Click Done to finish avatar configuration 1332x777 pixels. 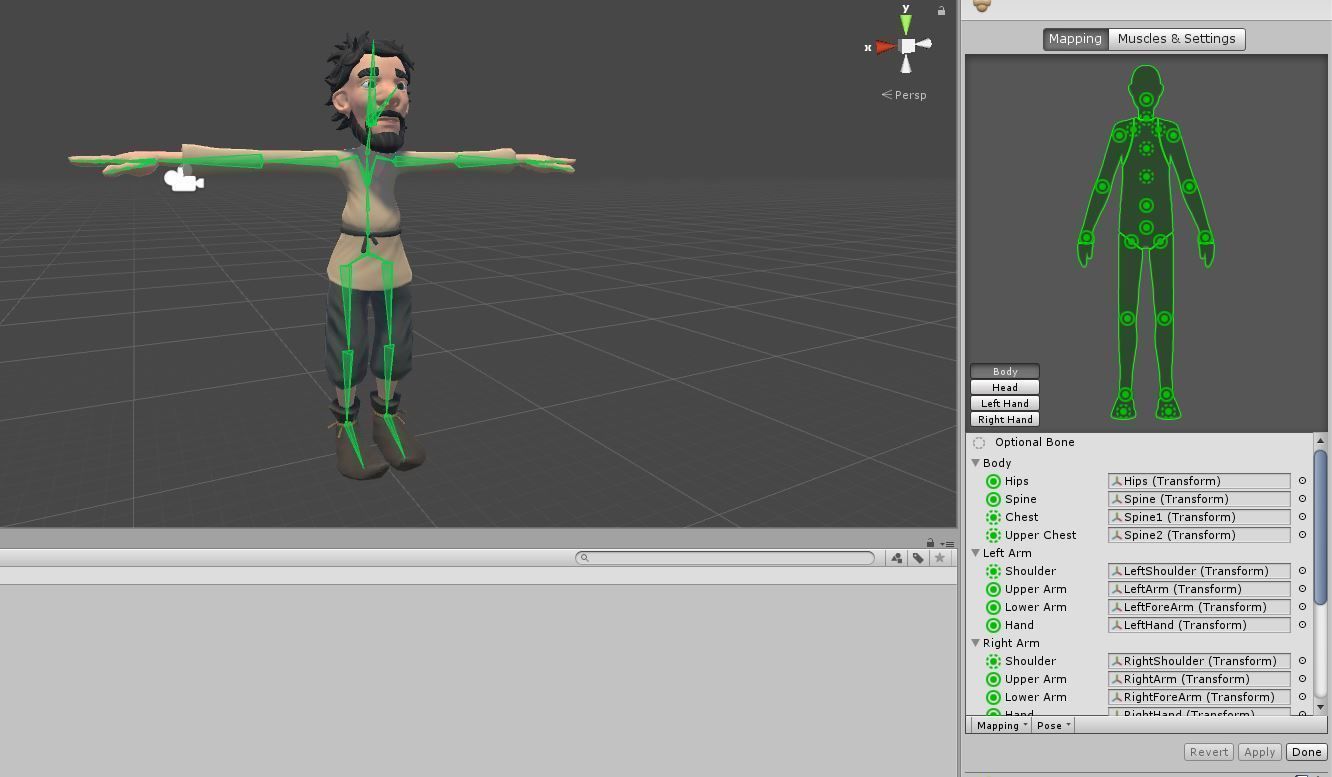pyautogui.click(x=1306, y=752)
